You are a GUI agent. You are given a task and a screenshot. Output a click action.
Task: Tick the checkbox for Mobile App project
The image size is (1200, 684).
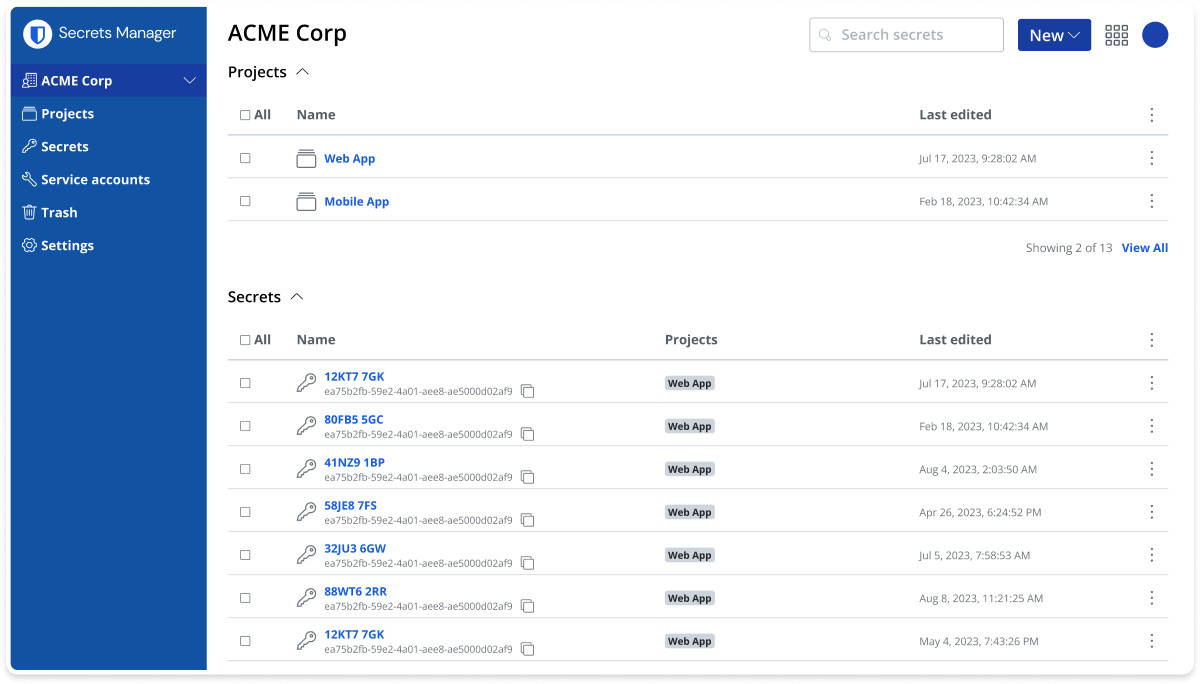tap(246, 201)
